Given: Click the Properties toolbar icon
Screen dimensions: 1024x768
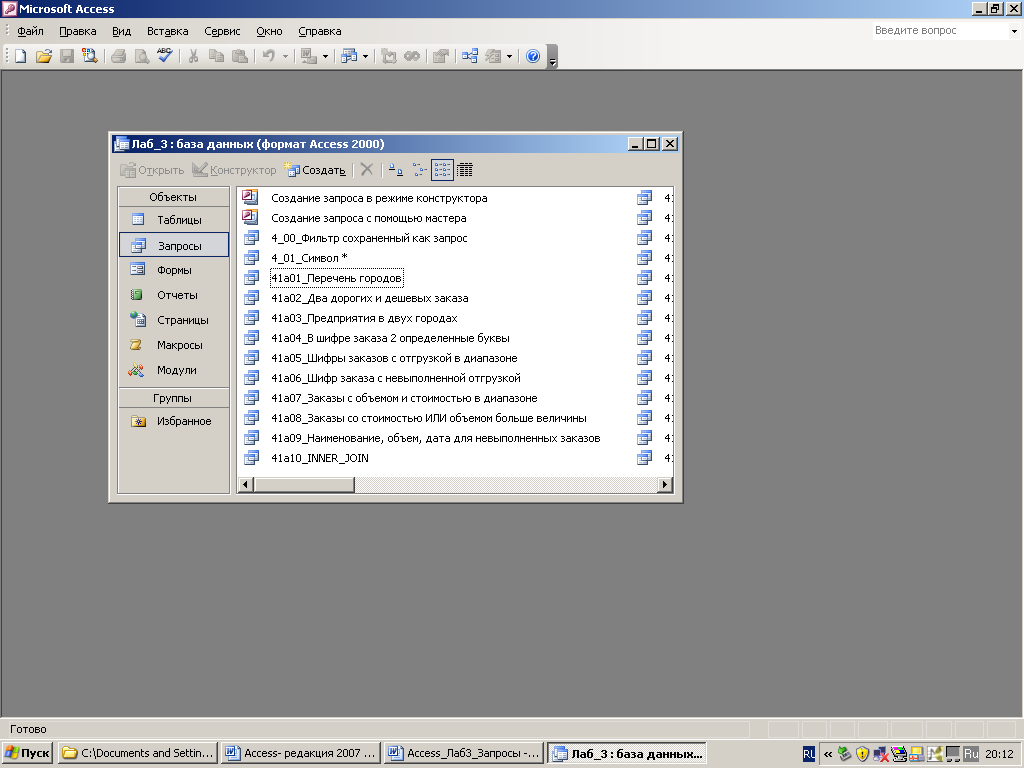Looking at the screenshot, I should 441,56.
